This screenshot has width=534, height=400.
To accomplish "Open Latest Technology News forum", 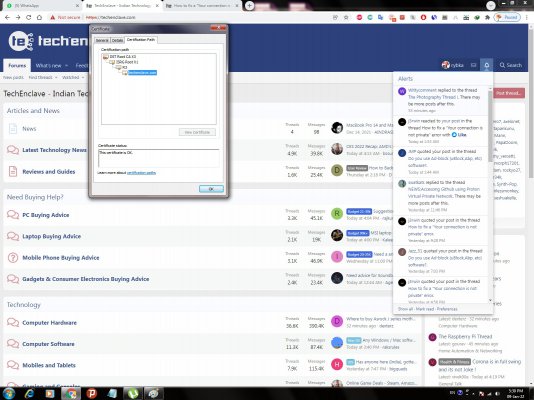I will (x=54, y=150).
